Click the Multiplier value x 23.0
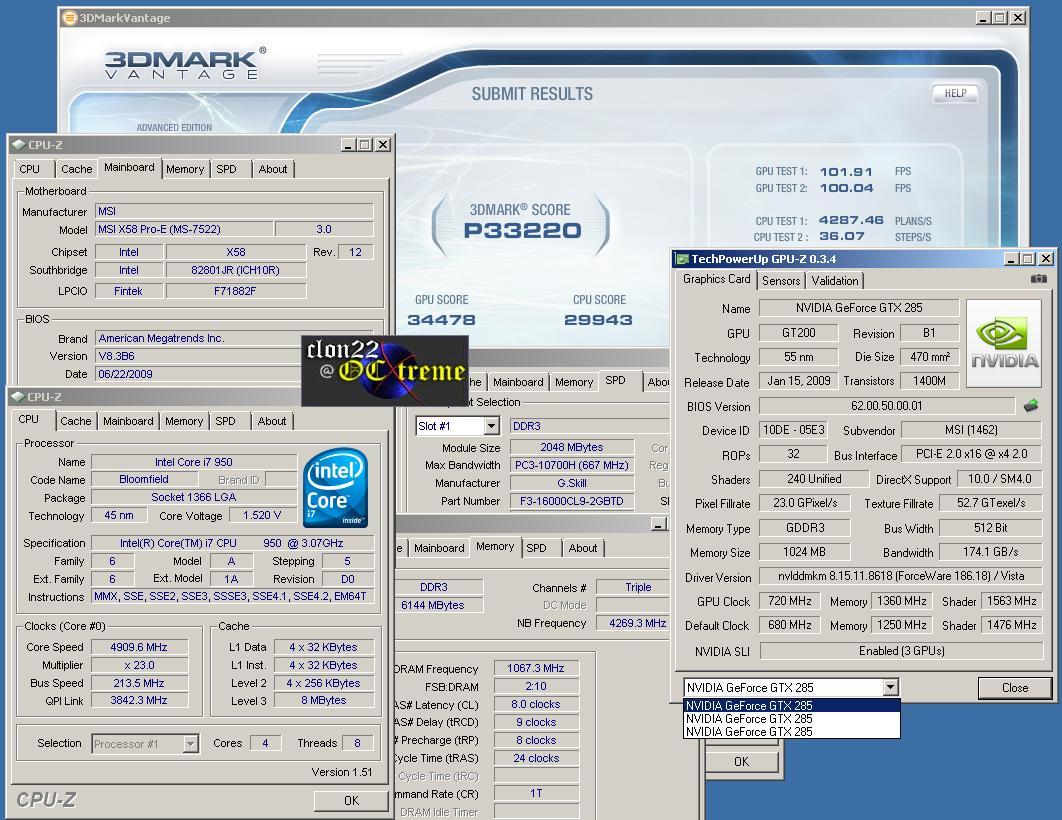The image size is (1062, 820). point(139,666)
